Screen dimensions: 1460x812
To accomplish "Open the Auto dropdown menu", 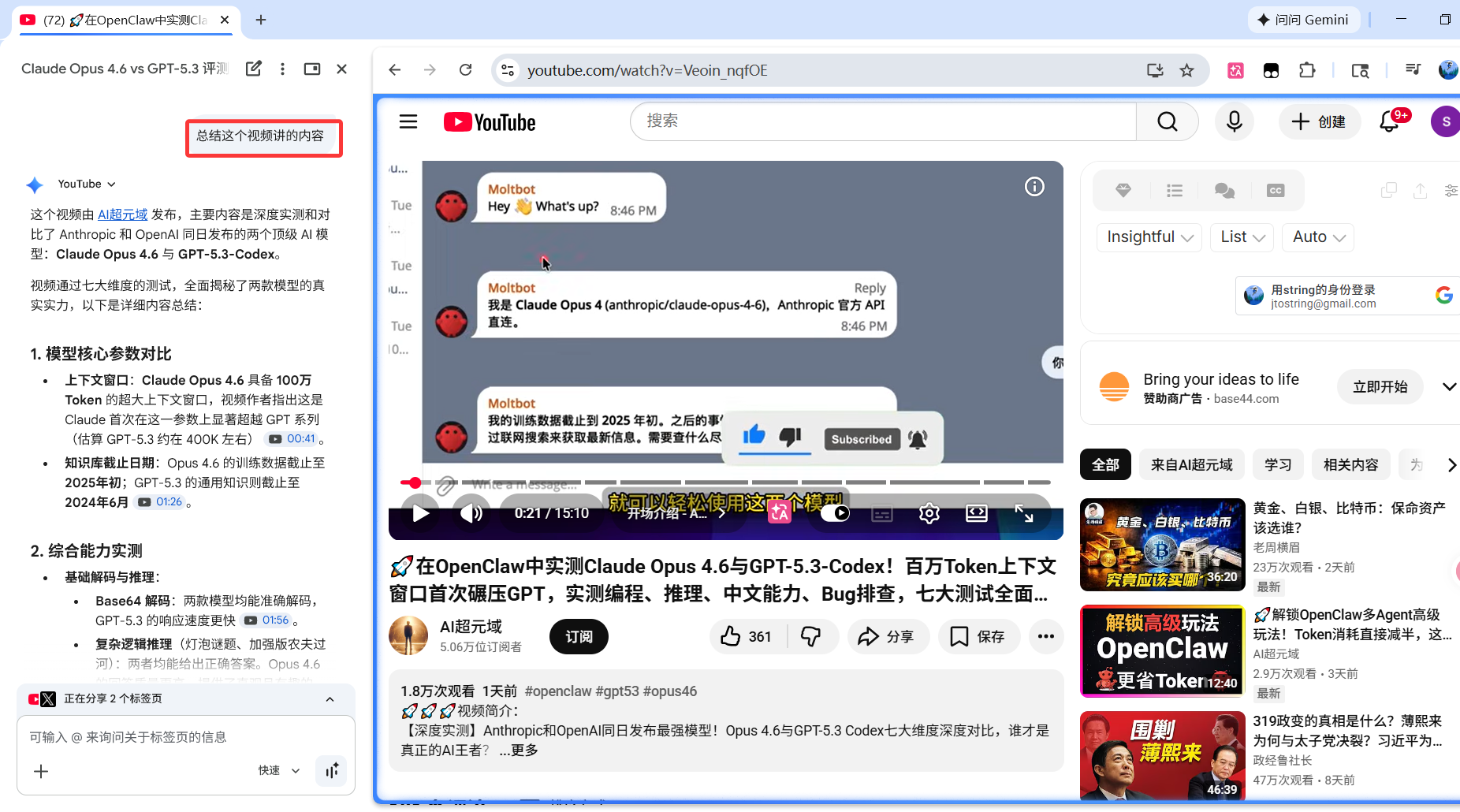I will [x=1318, y=237].
